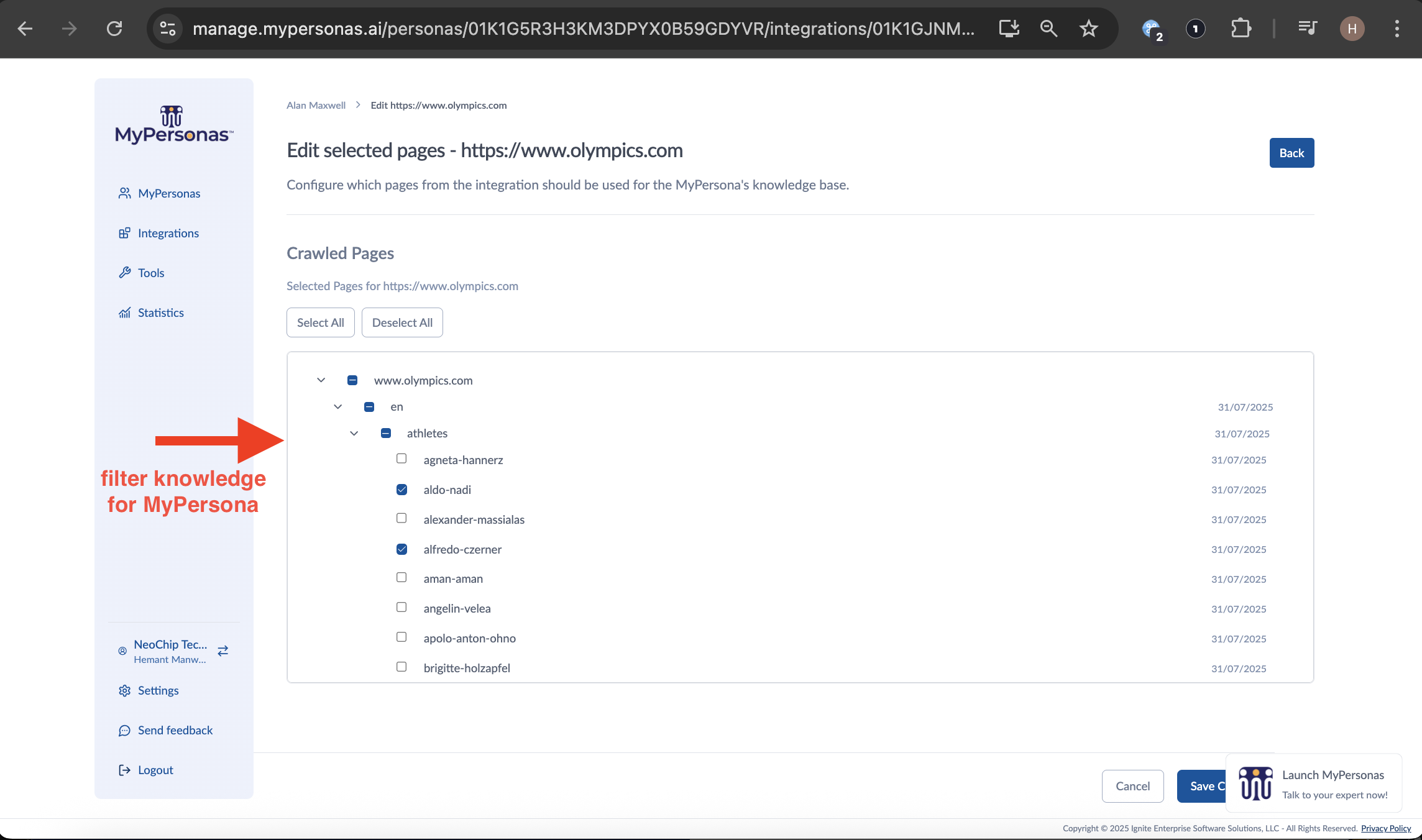Click the browser forward arrow
This screenshot has width=1422, height=840.
click(70, 29)
